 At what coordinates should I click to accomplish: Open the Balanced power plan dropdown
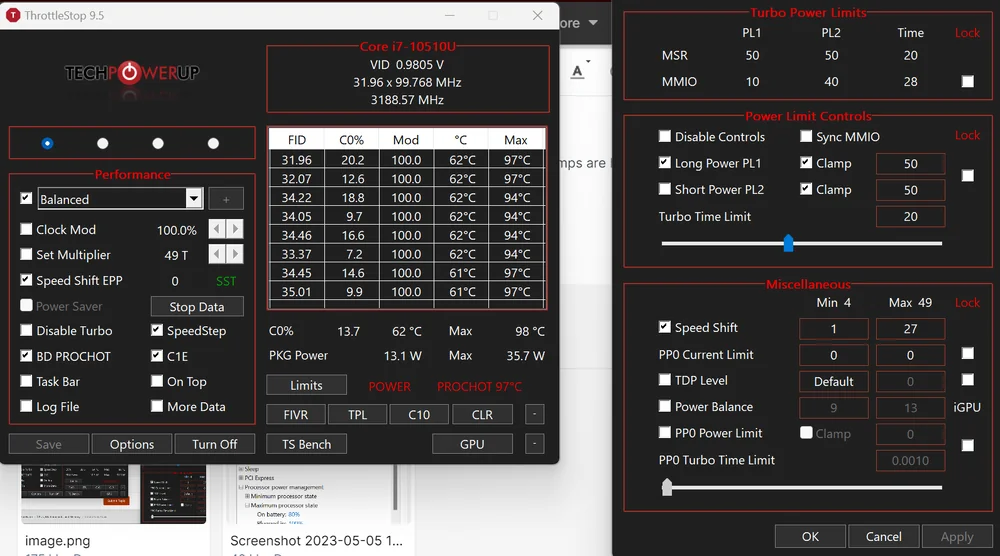pyautogui.click(x=194, y=199)
